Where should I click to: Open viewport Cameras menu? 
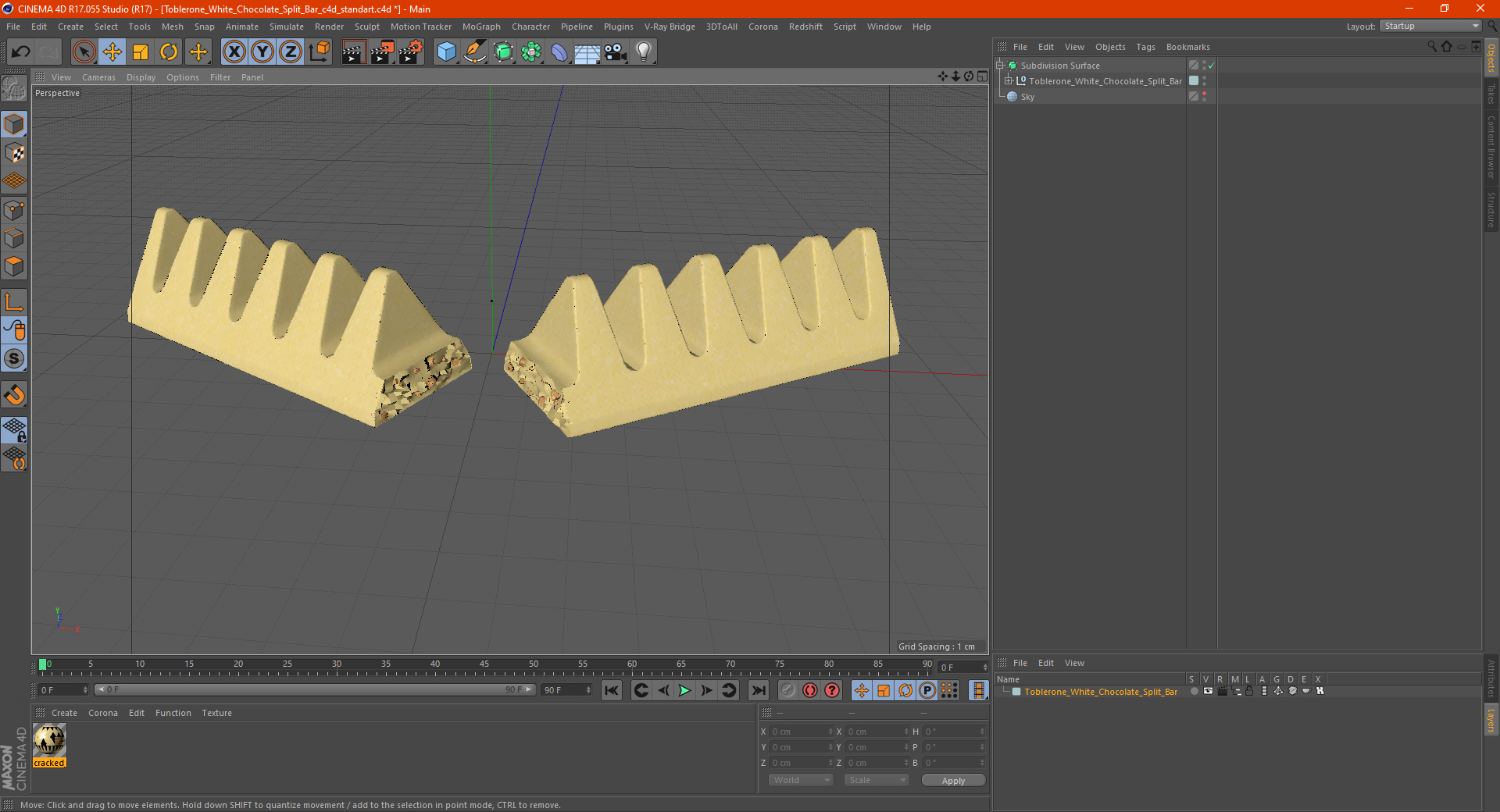(98, 77)
